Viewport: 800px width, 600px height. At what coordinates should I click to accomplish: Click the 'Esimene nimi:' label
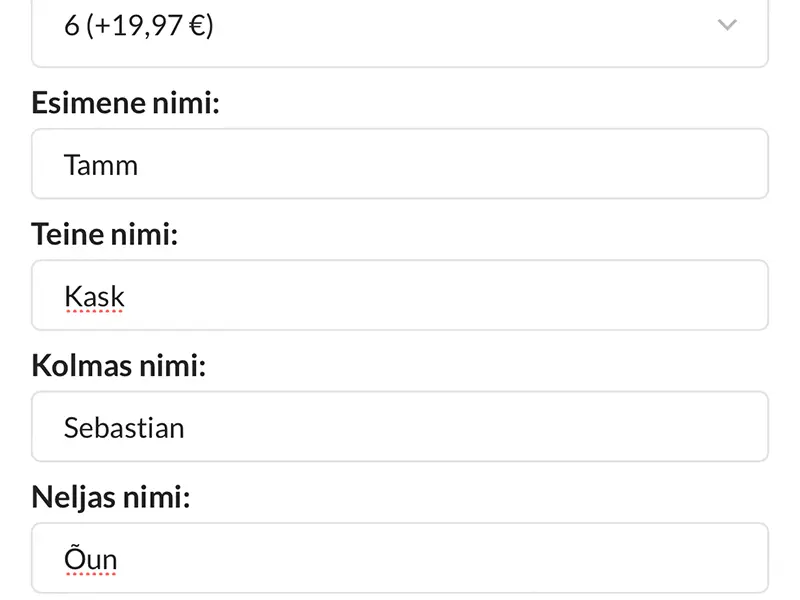[x=125, y=103]
